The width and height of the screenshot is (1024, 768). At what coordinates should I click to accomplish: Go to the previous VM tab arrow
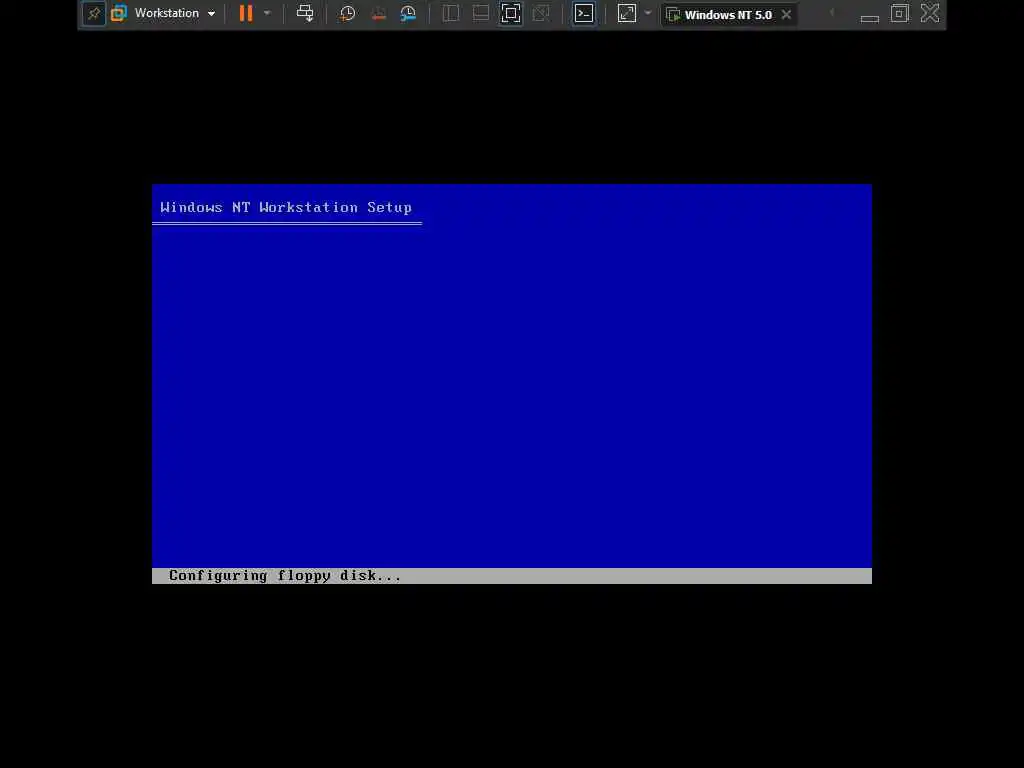(832, 13)
